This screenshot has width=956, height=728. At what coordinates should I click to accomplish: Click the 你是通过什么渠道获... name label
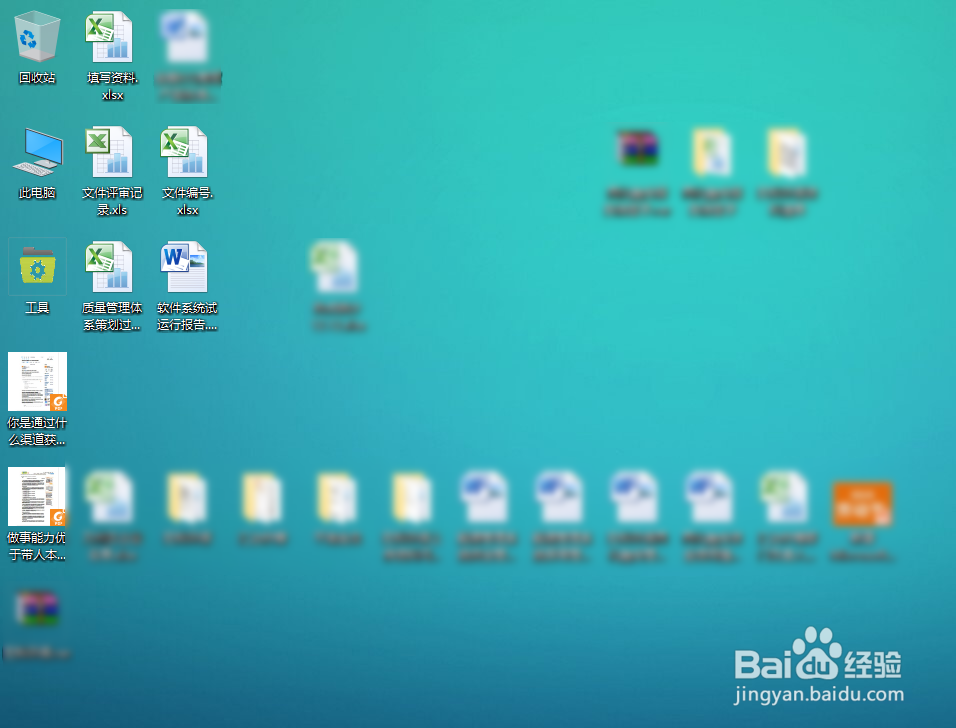[37, 431]
